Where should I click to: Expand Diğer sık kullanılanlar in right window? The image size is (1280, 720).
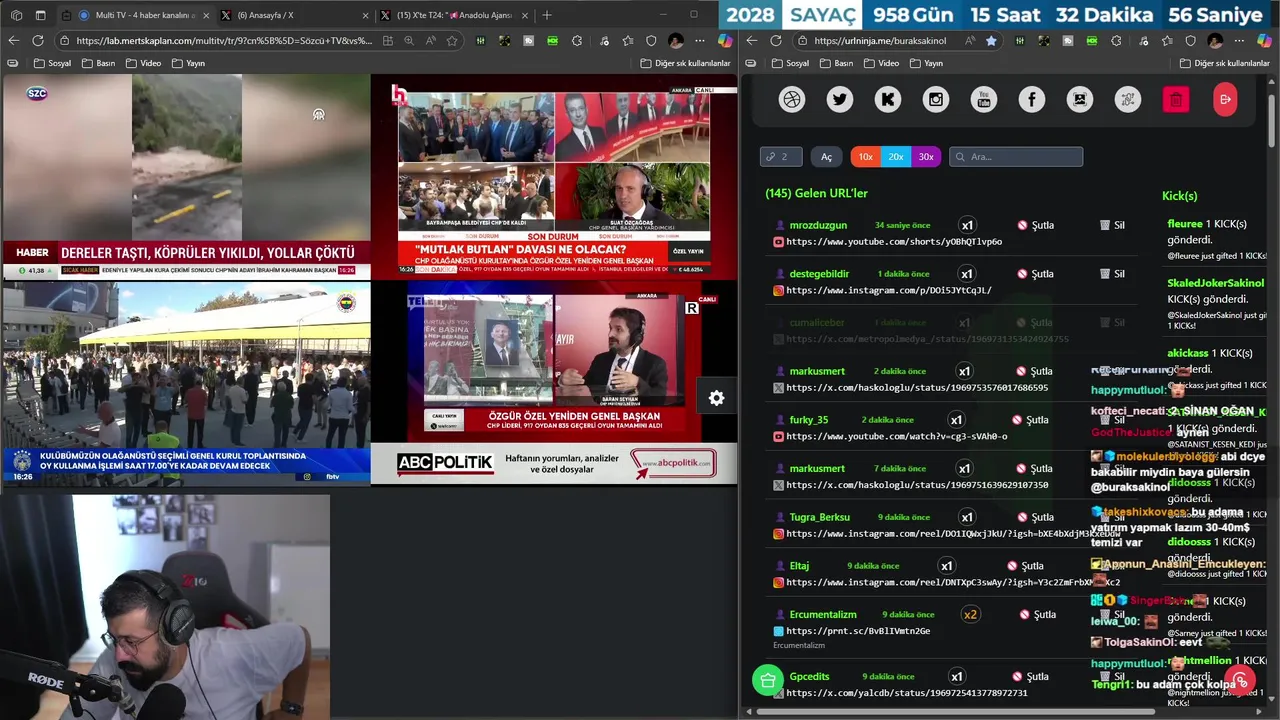click(1225, 63)
